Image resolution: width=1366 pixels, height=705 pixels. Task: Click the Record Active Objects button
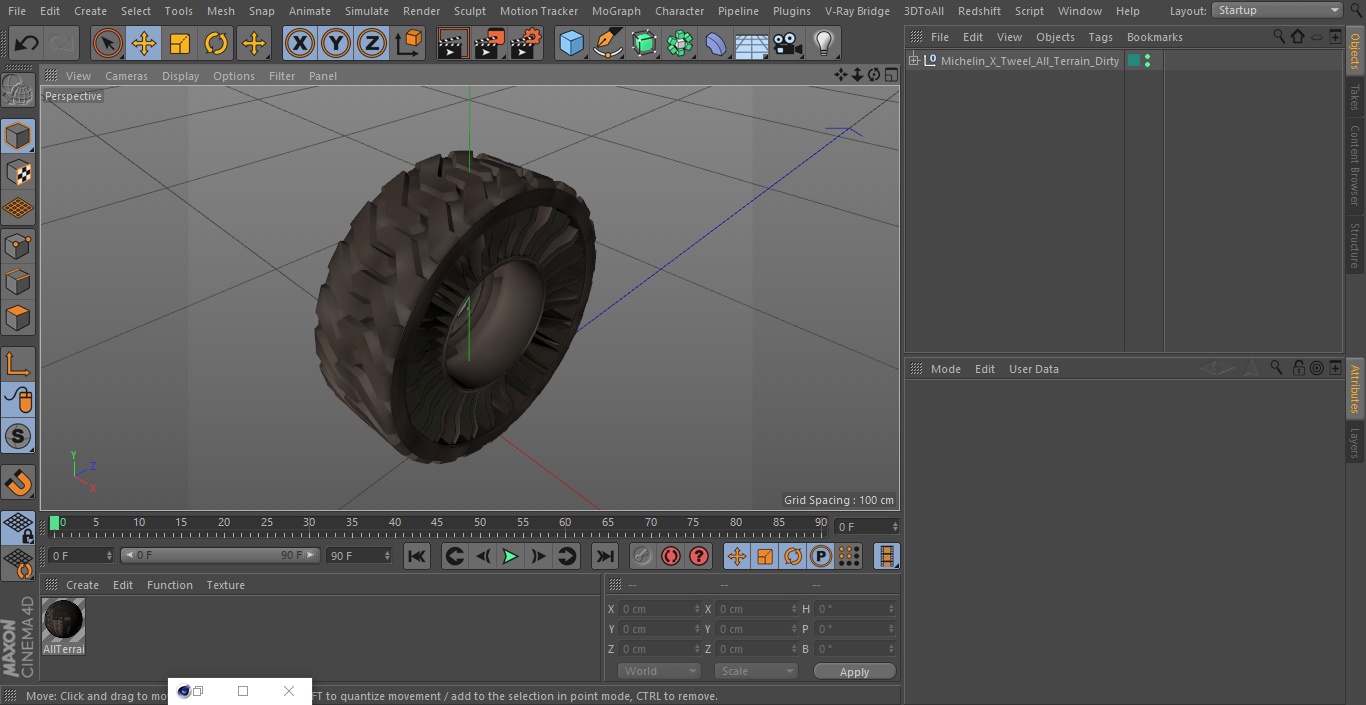tap(643, 556)
